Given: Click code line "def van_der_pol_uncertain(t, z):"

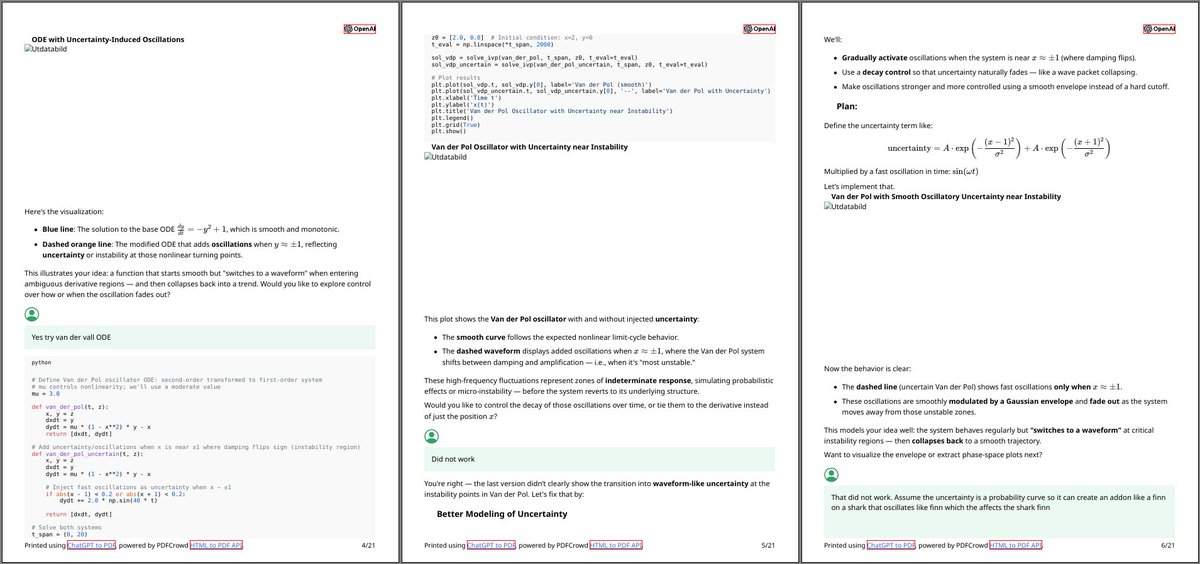Looking at the screenshot, I should click(x=90, y=453).
